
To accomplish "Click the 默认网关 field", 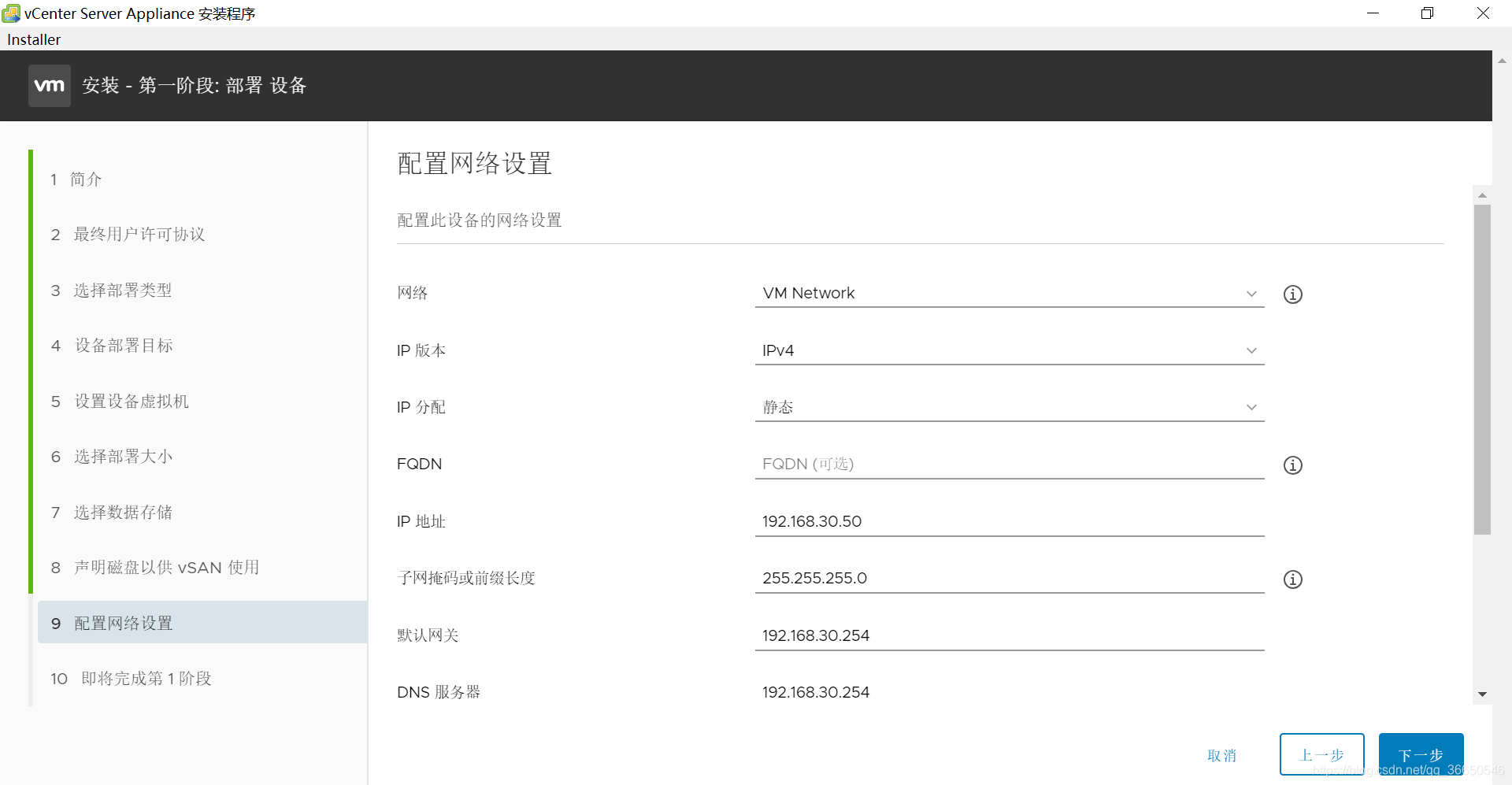I will click(1009, 635).
